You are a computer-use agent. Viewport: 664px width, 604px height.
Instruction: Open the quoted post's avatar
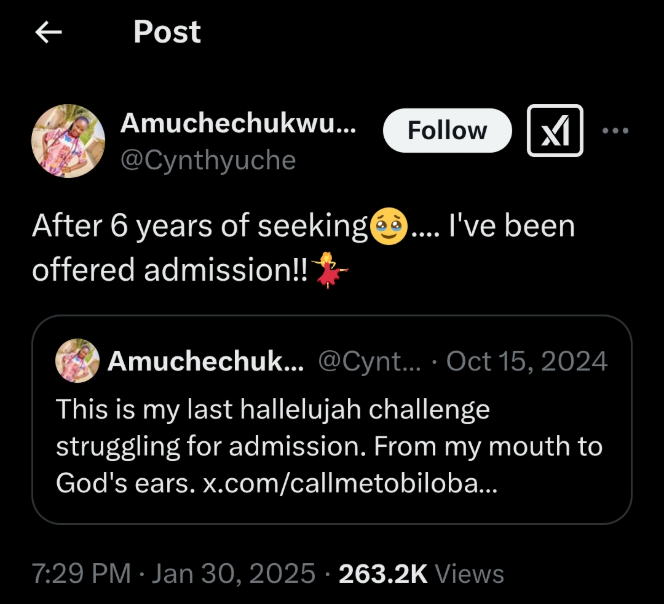[x=77, y=361]
